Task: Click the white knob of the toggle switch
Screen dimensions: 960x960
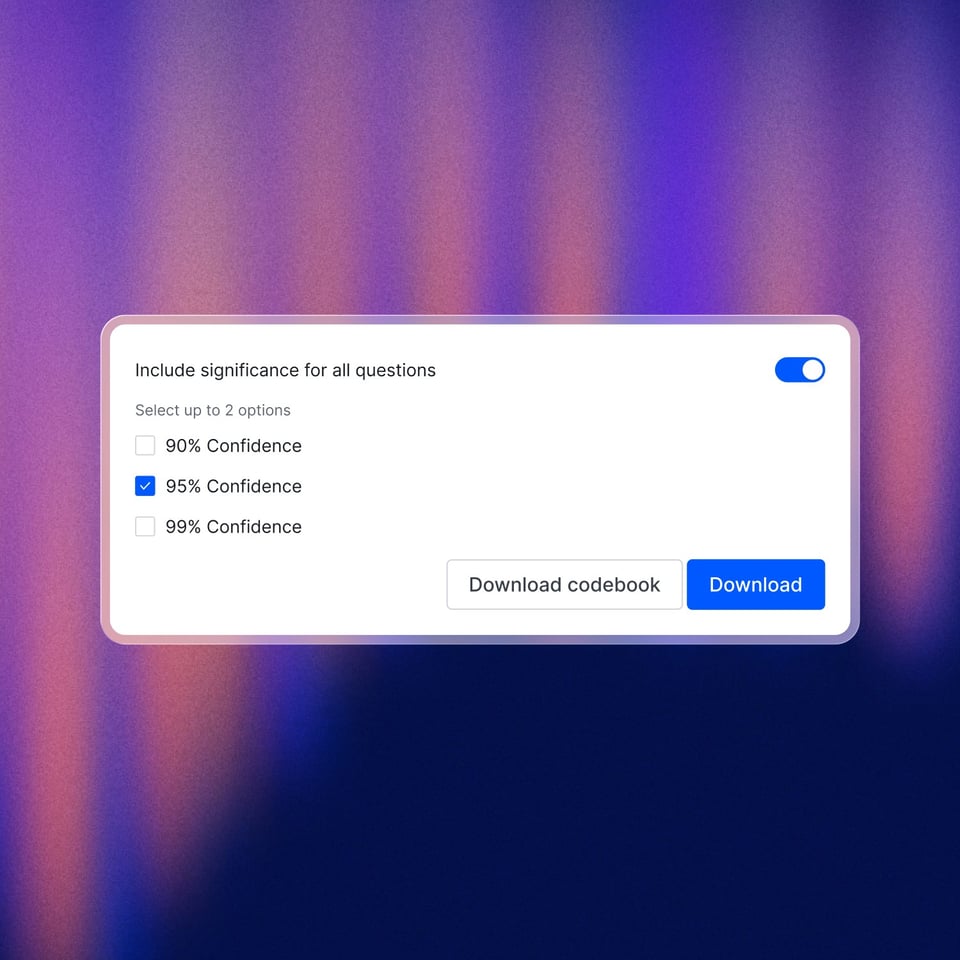Action: pyautogui.click(x=812, y=370)
